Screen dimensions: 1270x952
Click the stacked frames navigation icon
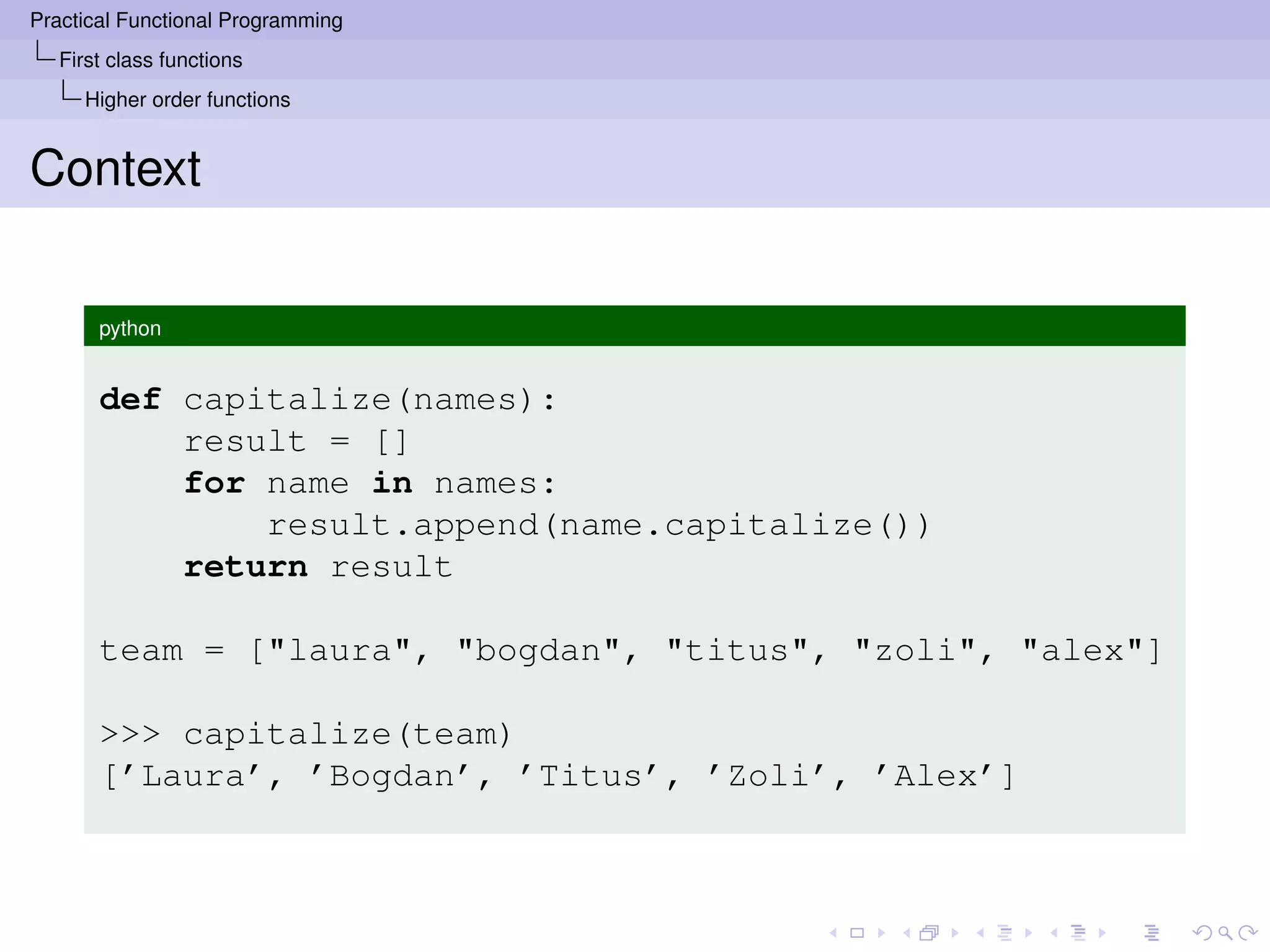click(x=930, y=932)
